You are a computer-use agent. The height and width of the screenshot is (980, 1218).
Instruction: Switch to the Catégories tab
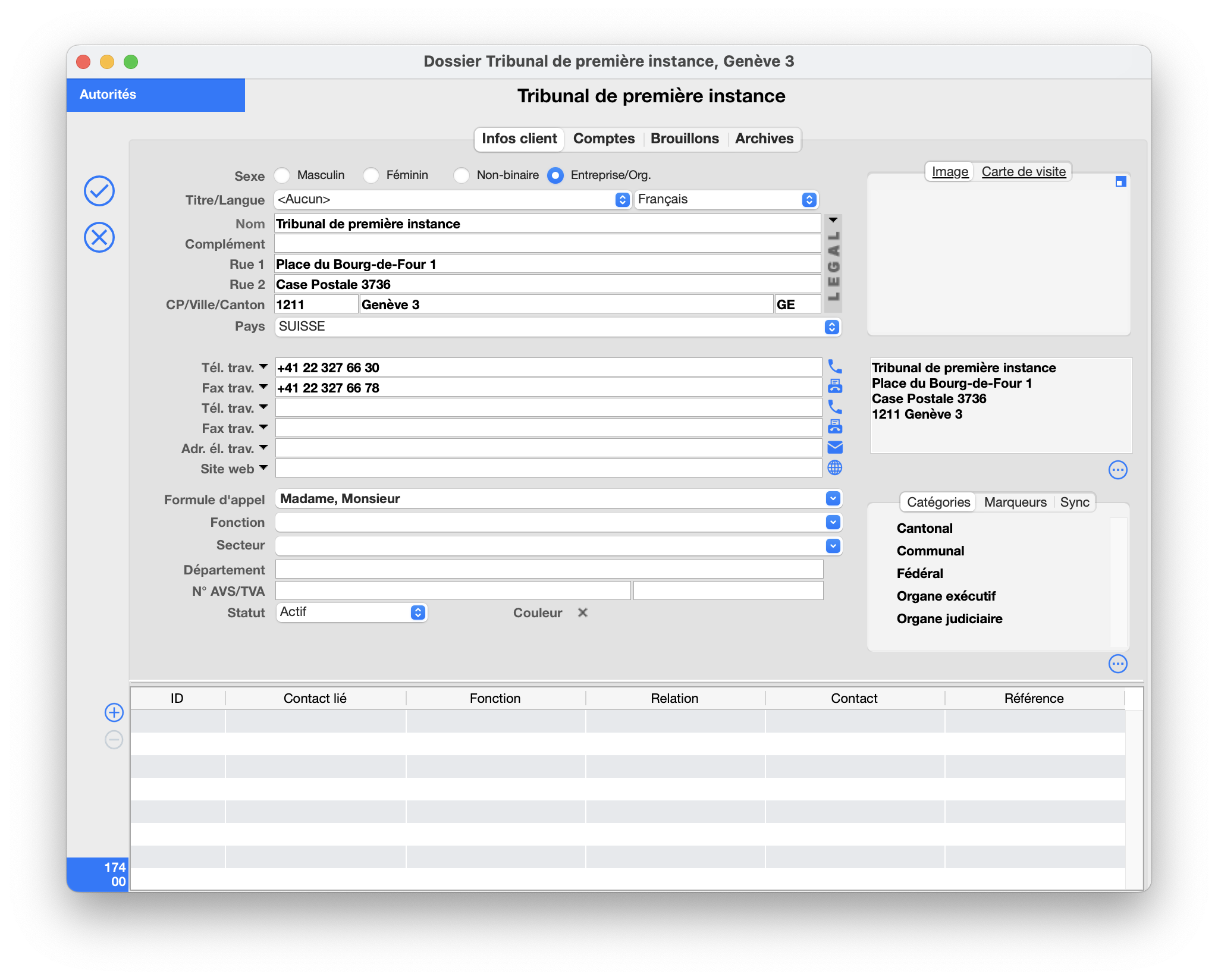(938, 502)
